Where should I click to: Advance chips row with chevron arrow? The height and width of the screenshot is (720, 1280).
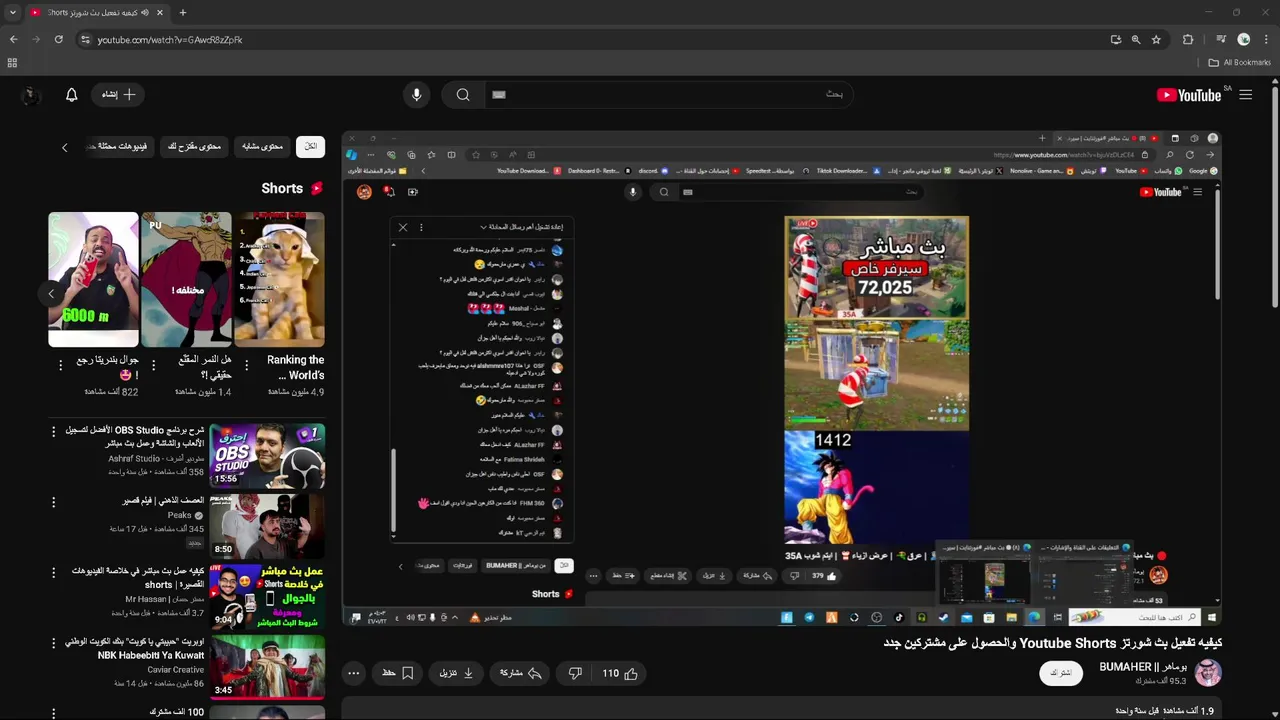pyautogui.click(x=65, y=148)
